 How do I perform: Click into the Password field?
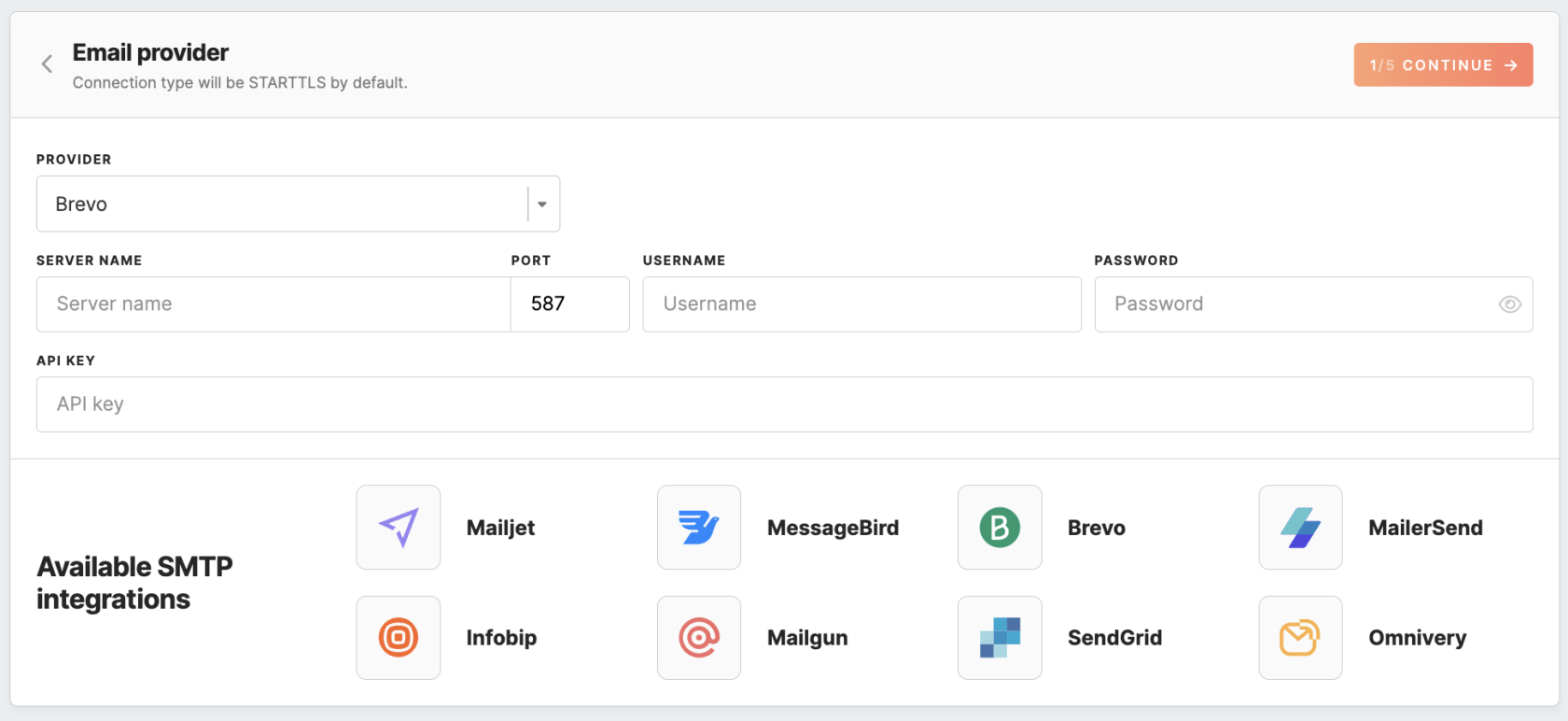pyautogui.click(x=1313, y=304)
